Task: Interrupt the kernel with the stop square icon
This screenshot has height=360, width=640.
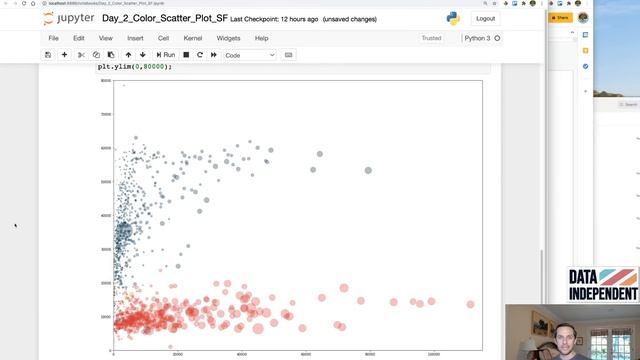Action: click(186, 55)
